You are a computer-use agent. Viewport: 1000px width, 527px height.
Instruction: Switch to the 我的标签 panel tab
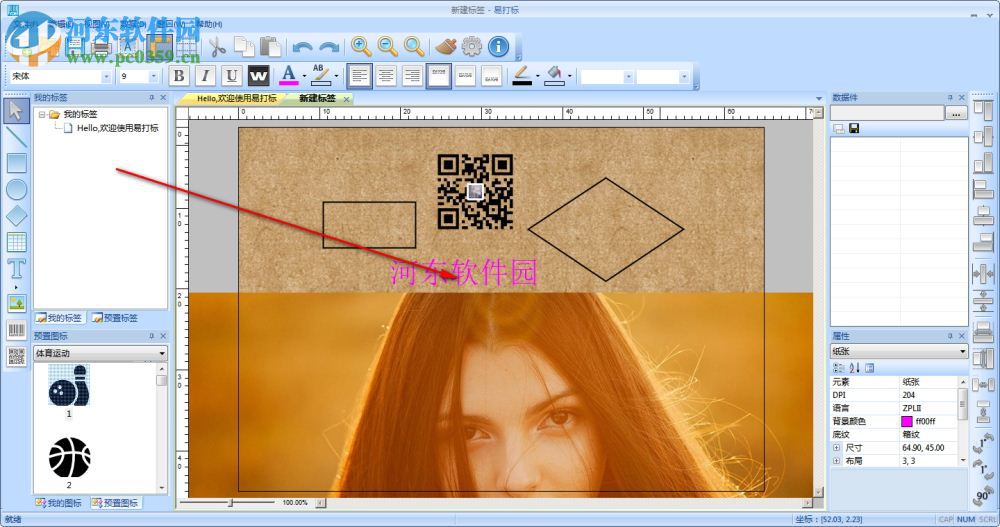59,318
